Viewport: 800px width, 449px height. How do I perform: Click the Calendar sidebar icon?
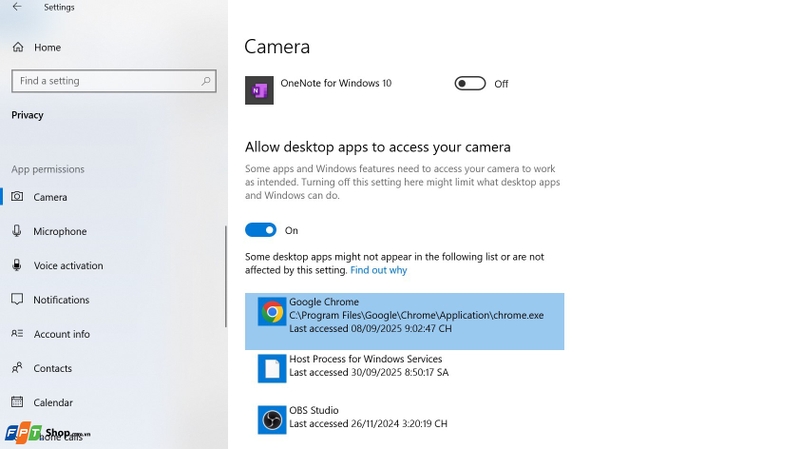[17, 402]
